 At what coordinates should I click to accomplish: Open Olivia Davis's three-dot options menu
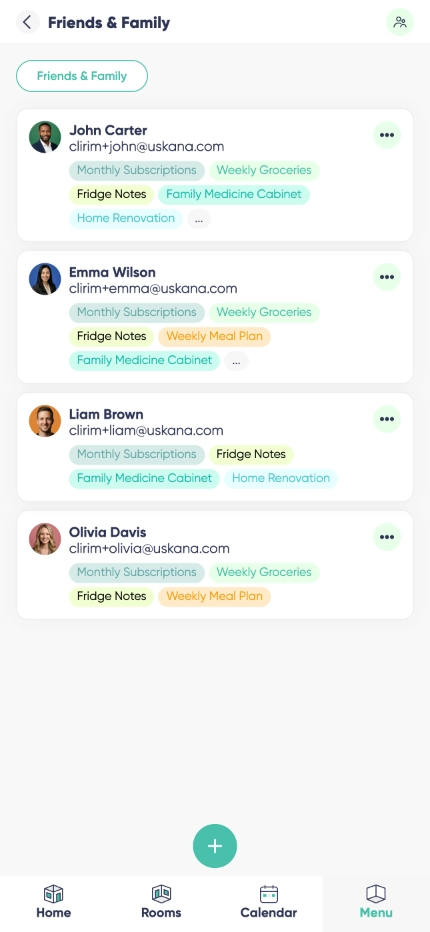(x=387, y=537)
